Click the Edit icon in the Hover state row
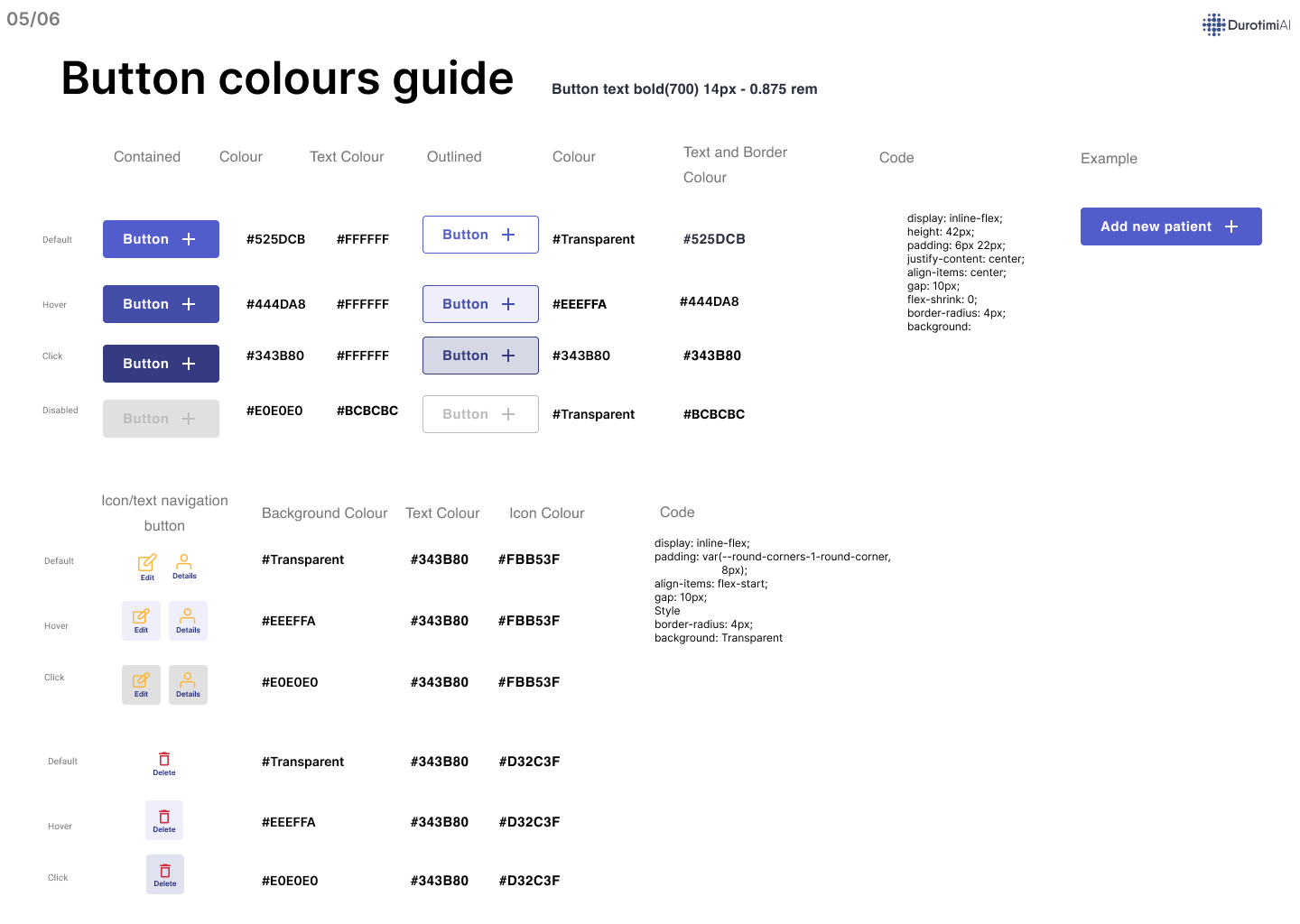This screenshot has width=1300, height=924. pyautogui.click(x=141, y=620)
